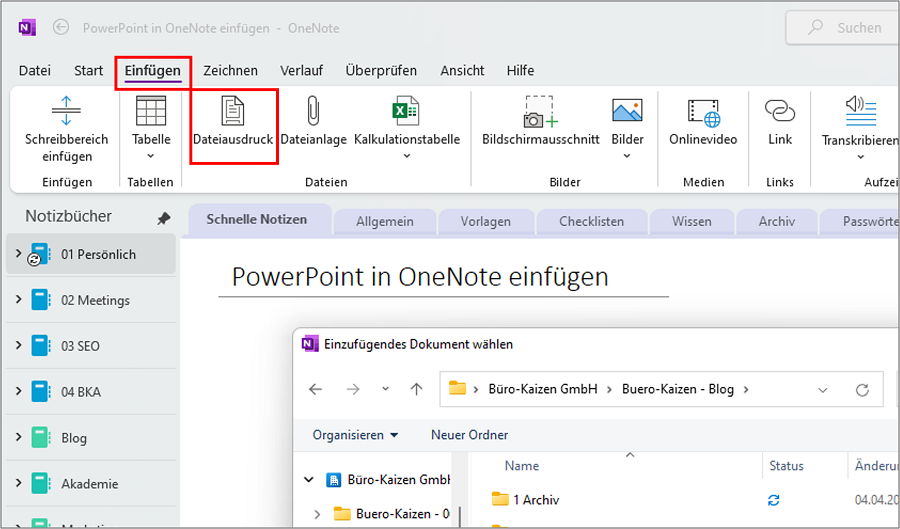Open the Tabelle dropdown arrow
This screenshot has height=529, width=900.
151,156
